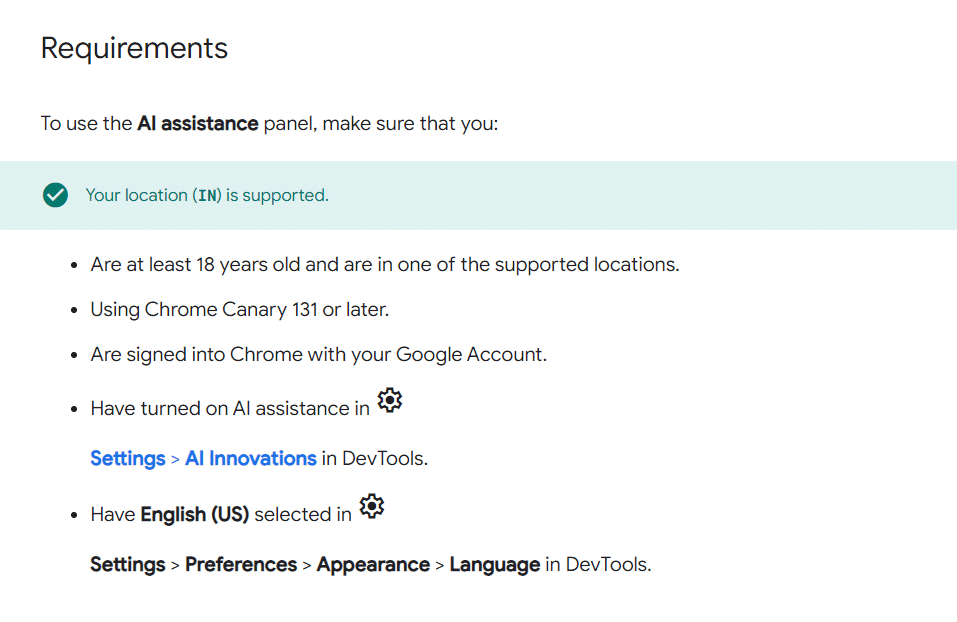
Task: Open the blue Settings link
Action: click(x=127, y=458)
